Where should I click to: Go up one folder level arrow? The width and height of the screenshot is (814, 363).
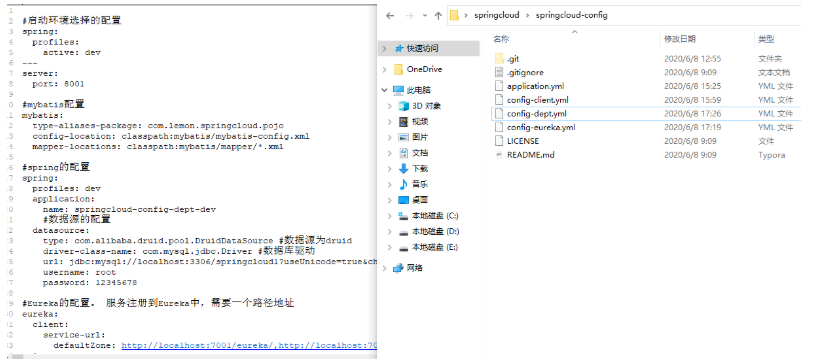tap(438, 16)
